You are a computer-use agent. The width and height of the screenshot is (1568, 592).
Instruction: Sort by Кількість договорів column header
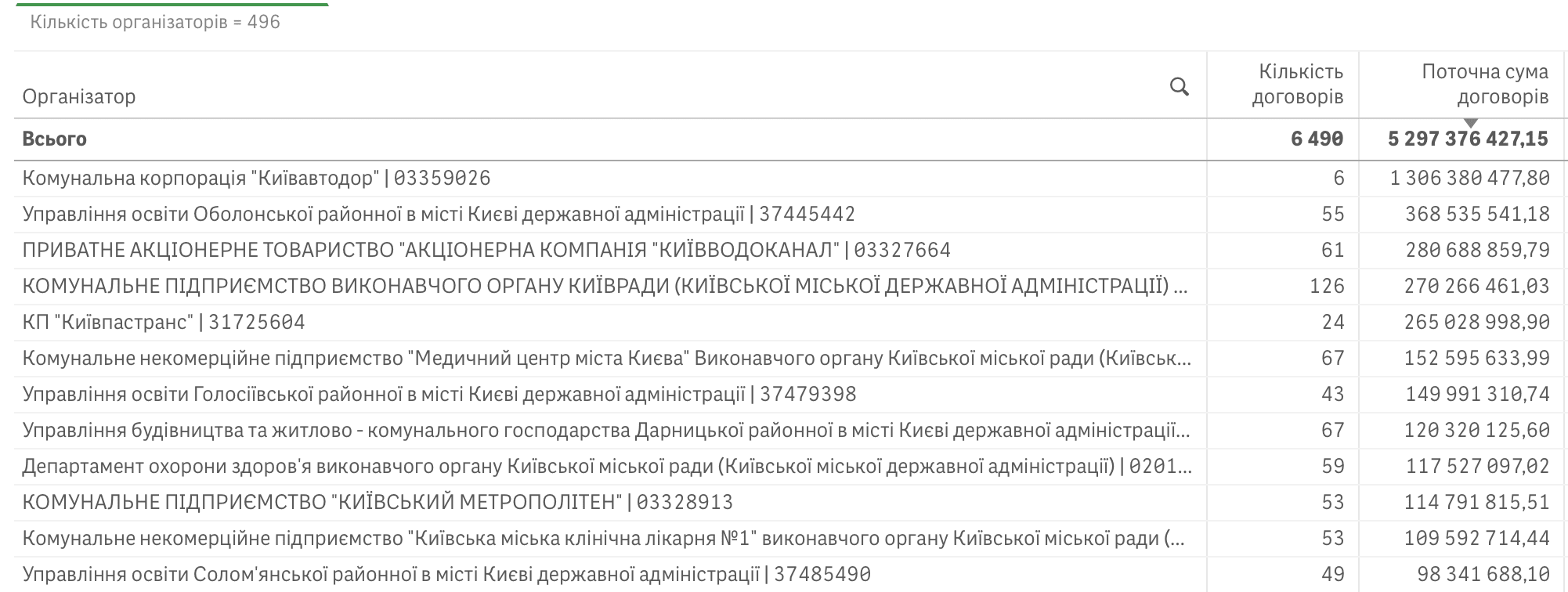click(1297, 85)
